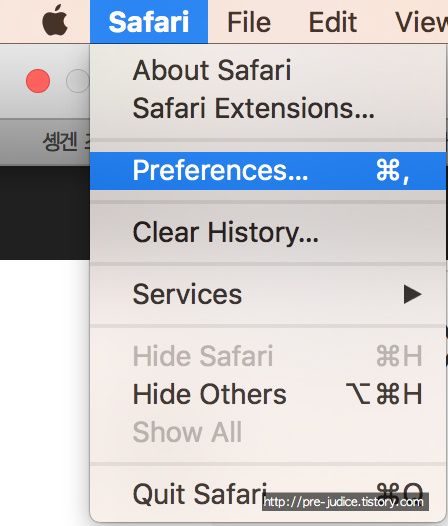Screen dimensions: 448x526
Task: Click the red window close button
Action: pos(38,81)
